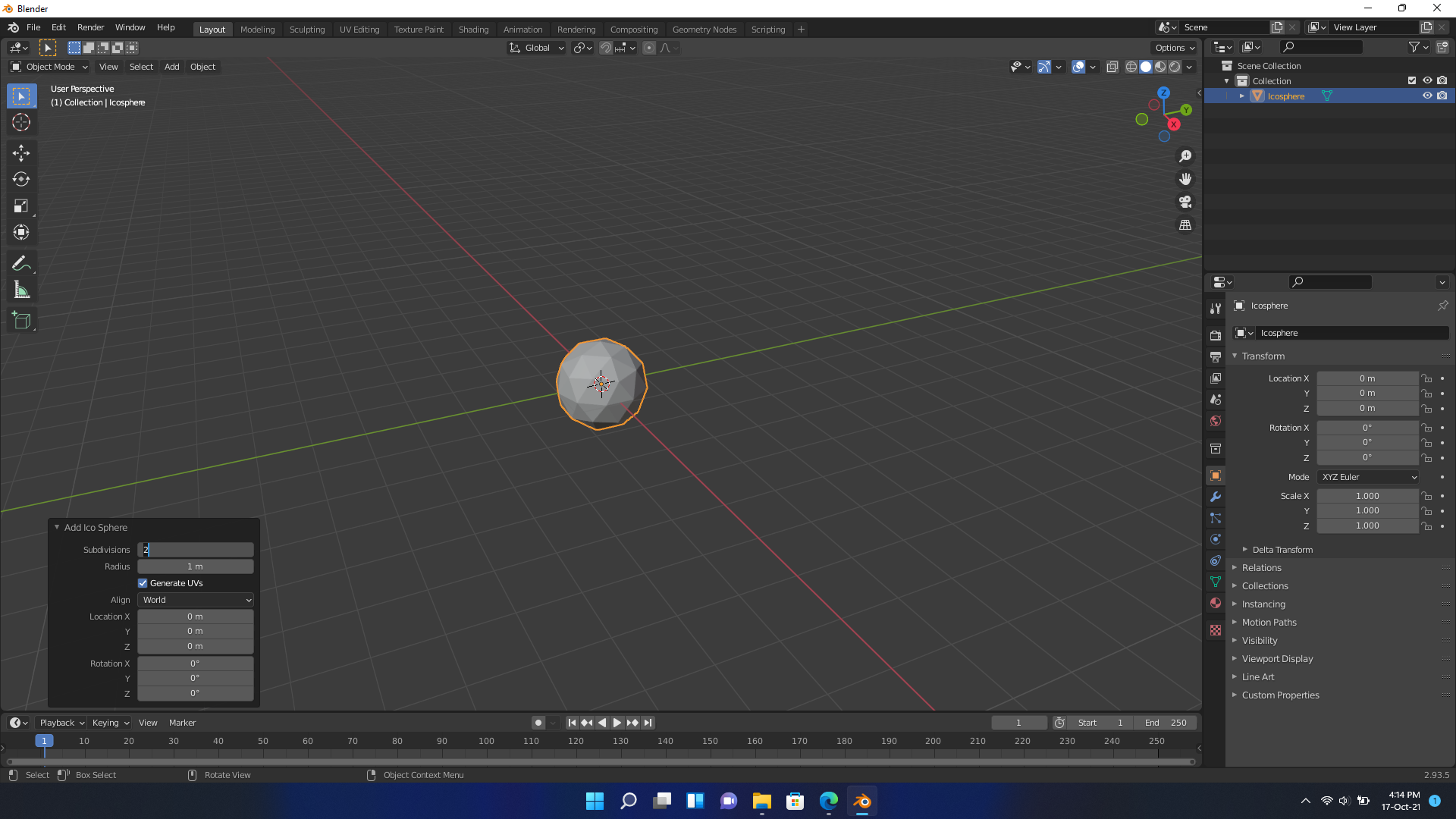This screenshot has width=1456, height=819.
Task: Open Physics properties tab icon
Action: (1216, 540)
